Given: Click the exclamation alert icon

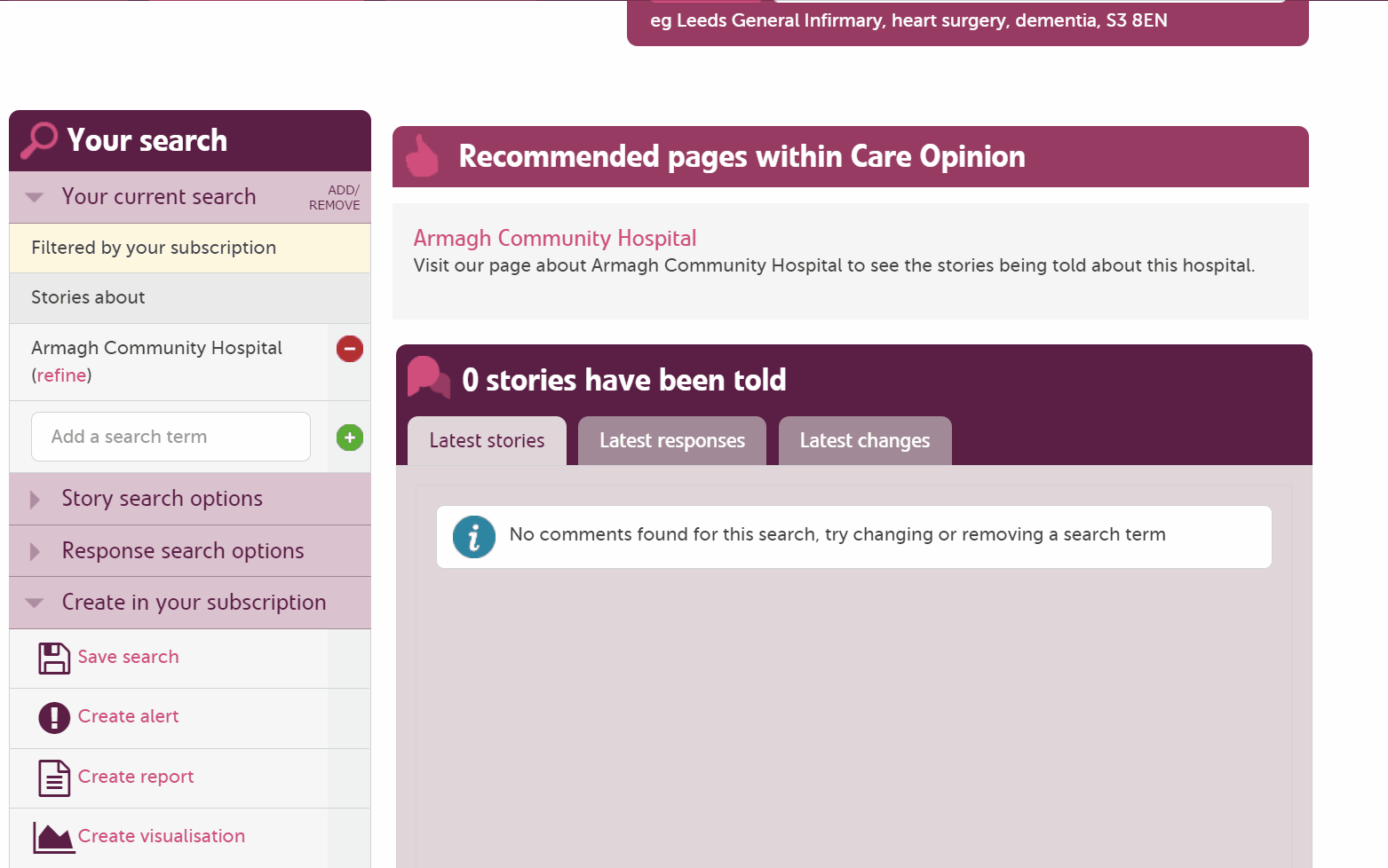Looking at the screenshot, I should 54,717.
